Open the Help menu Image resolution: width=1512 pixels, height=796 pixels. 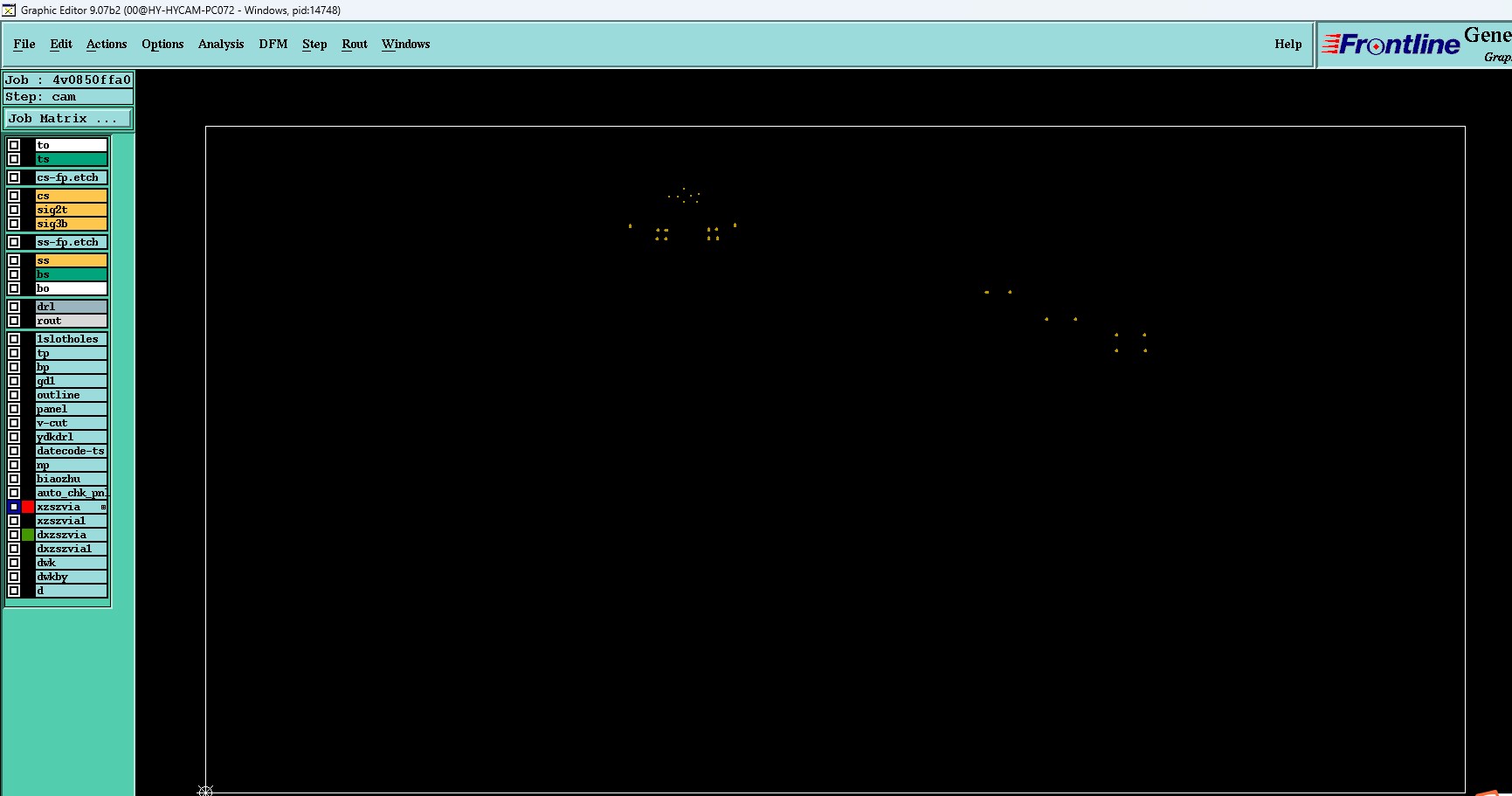click(1288, 44)
